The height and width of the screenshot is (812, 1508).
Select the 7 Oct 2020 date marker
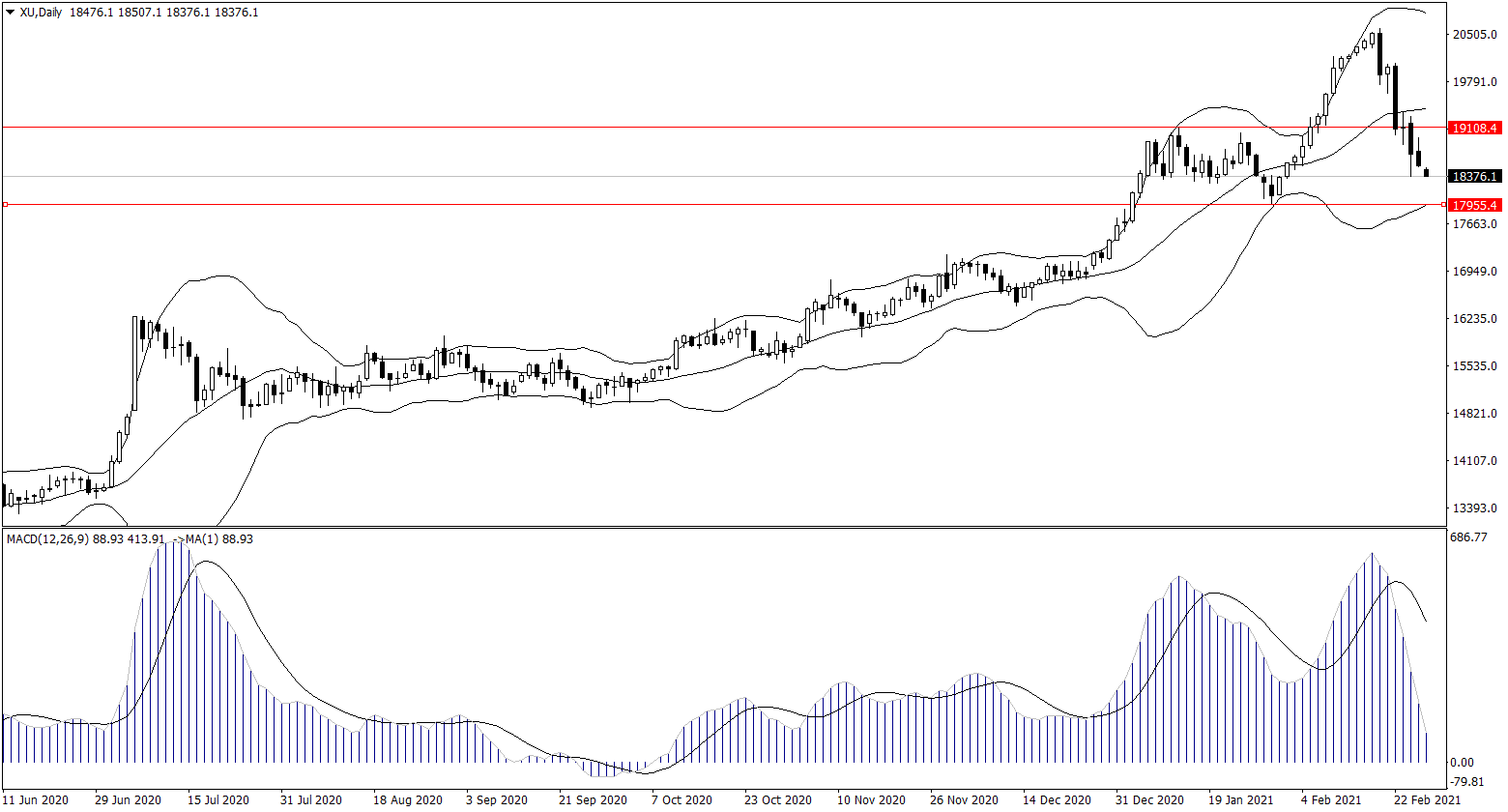tap(681, 800)
